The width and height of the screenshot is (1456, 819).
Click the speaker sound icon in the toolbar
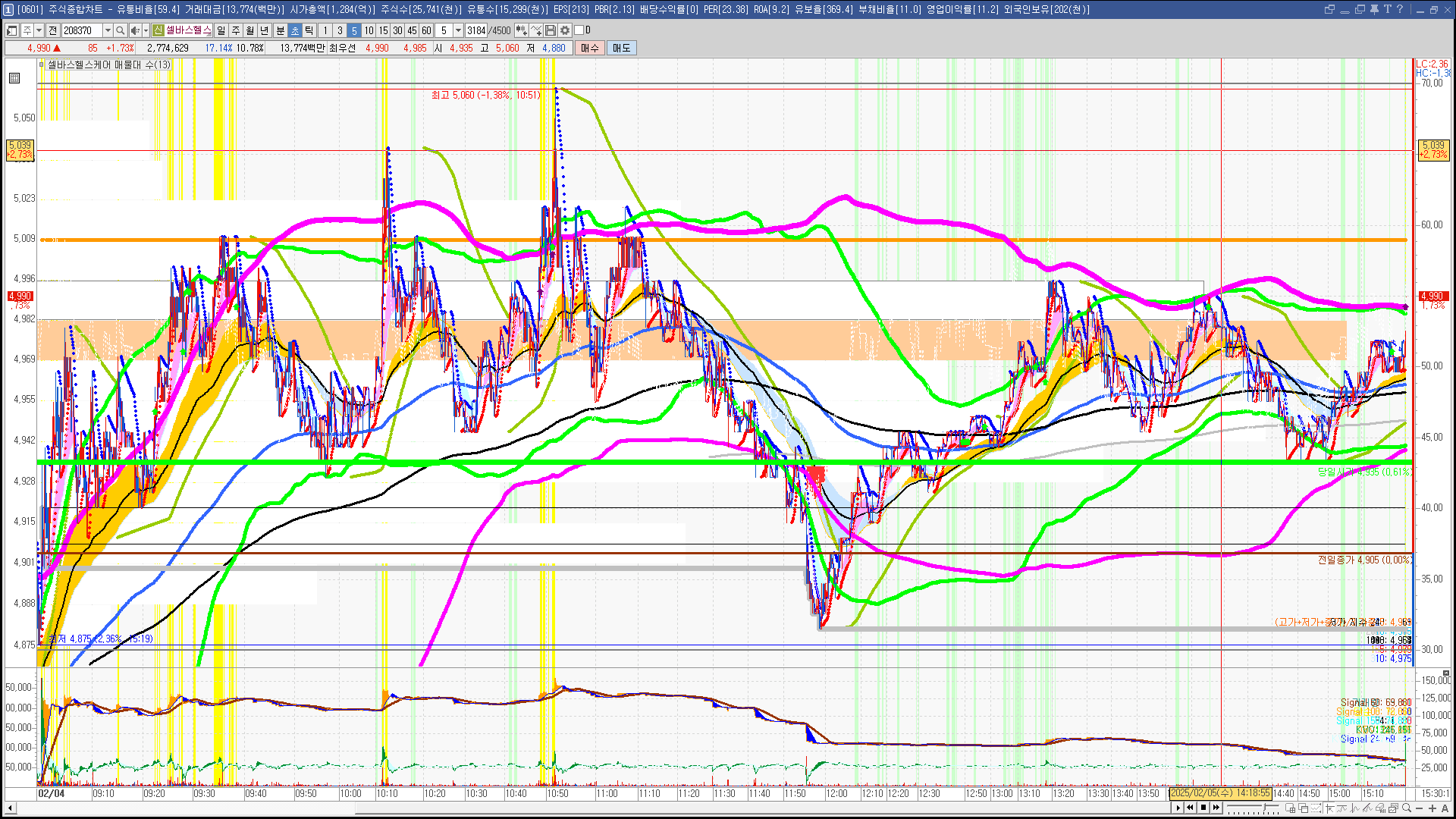pyautogui.click(x=135, y=30)
